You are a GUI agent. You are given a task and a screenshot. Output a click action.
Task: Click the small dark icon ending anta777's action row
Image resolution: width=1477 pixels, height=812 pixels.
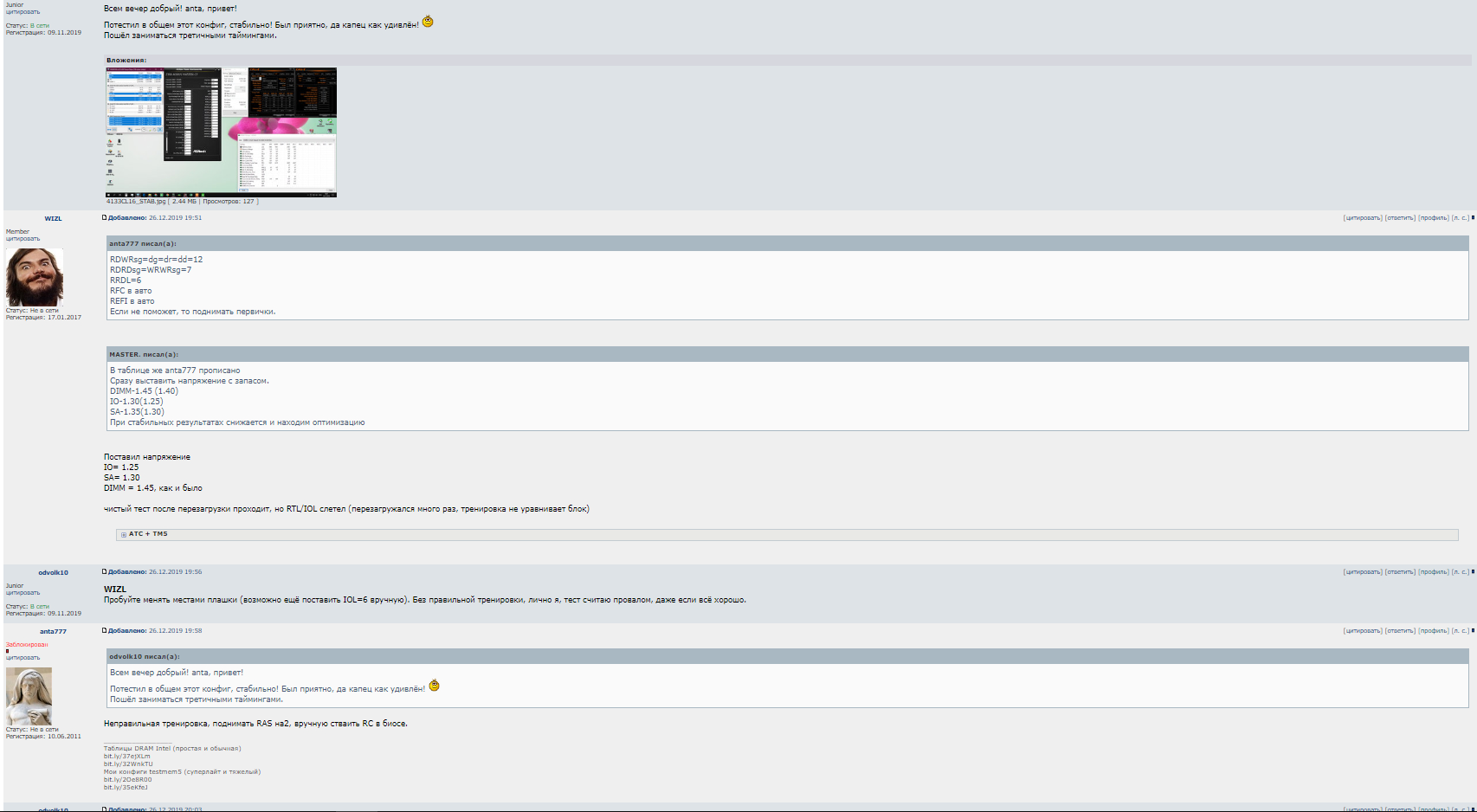pos(1473,631)
